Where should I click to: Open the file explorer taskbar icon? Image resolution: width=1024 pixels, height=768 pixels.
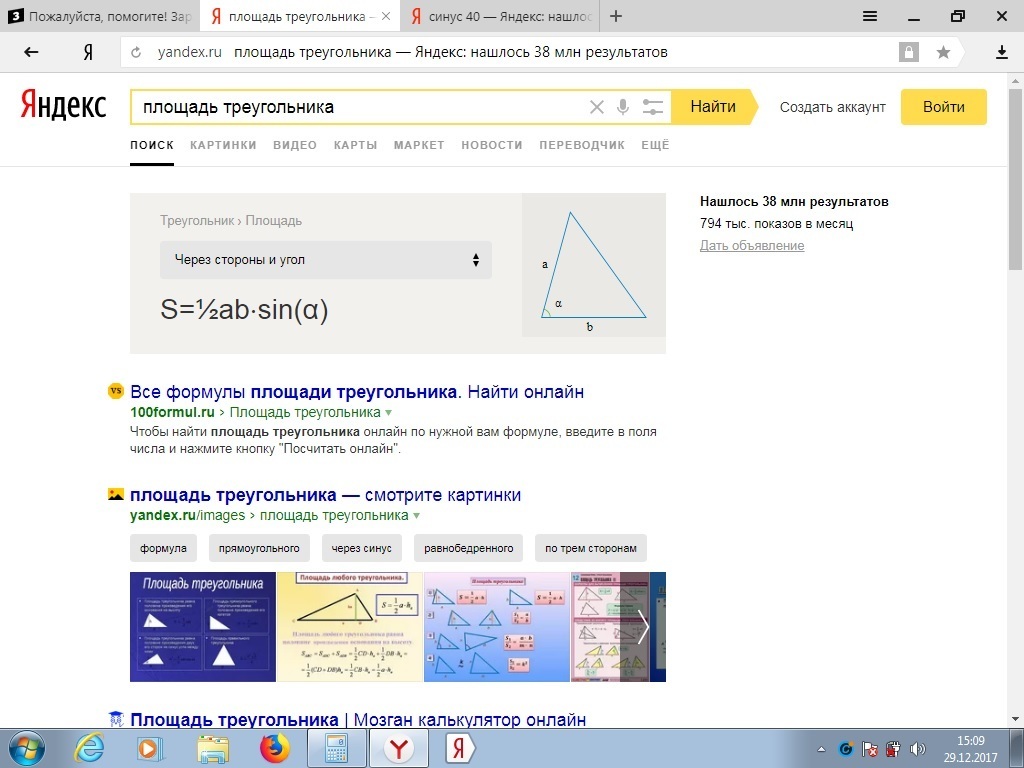(x=213, y=748)
